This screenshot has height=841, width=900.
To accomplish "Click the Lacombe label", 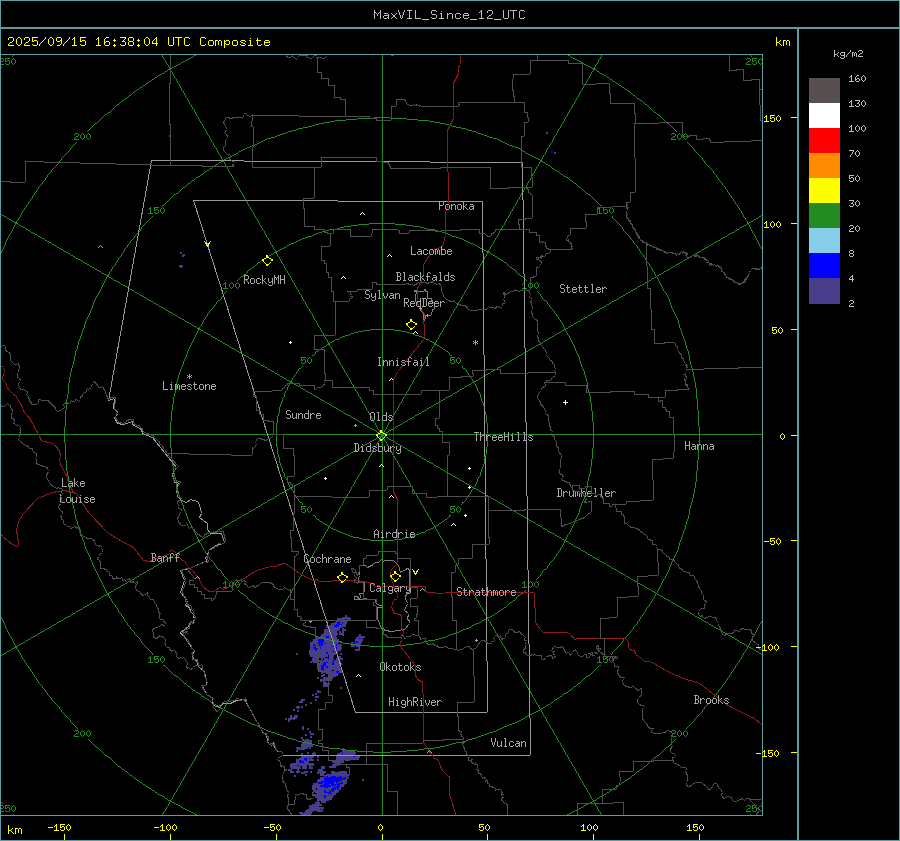I will tap(431, 251).
